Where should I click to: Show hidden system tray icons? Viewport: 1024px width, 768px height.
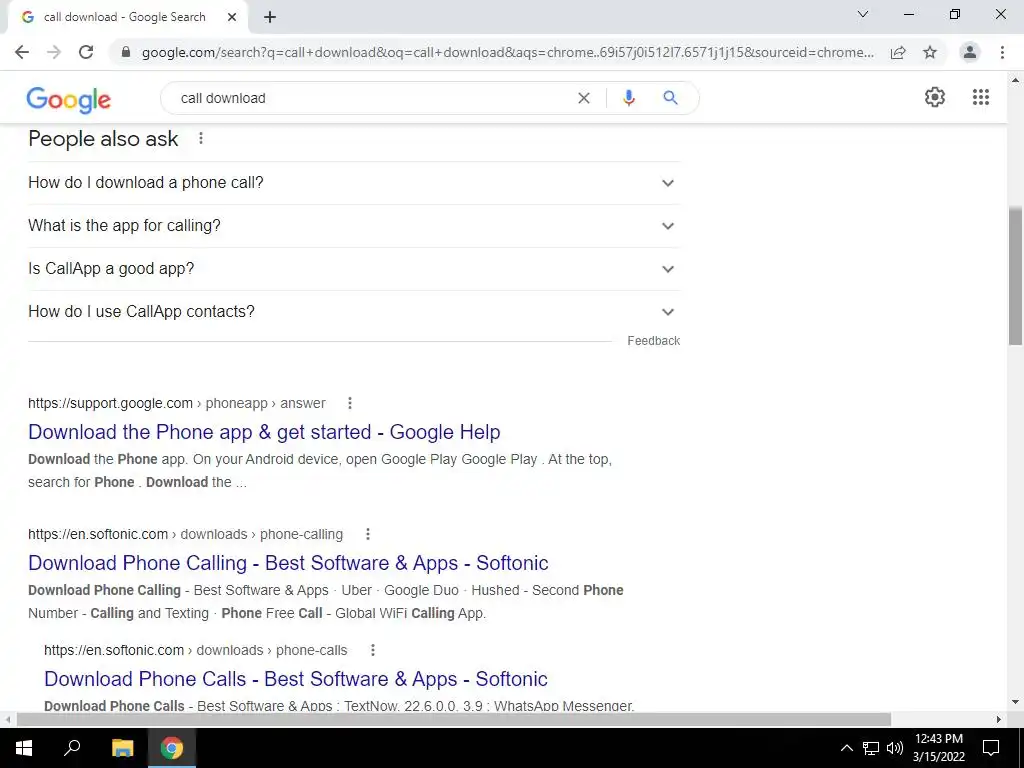pos(846,748)
